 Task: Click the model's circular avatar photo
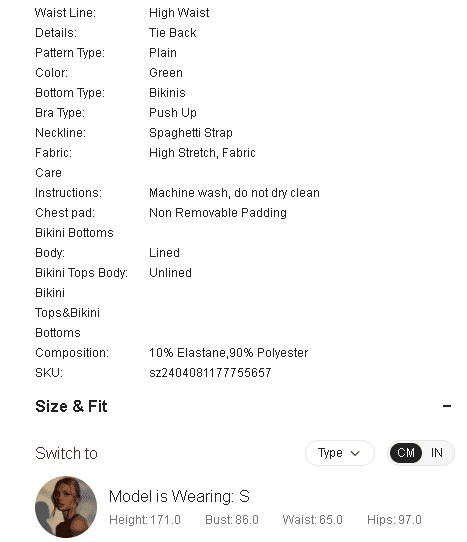click(x=66, y=507)
